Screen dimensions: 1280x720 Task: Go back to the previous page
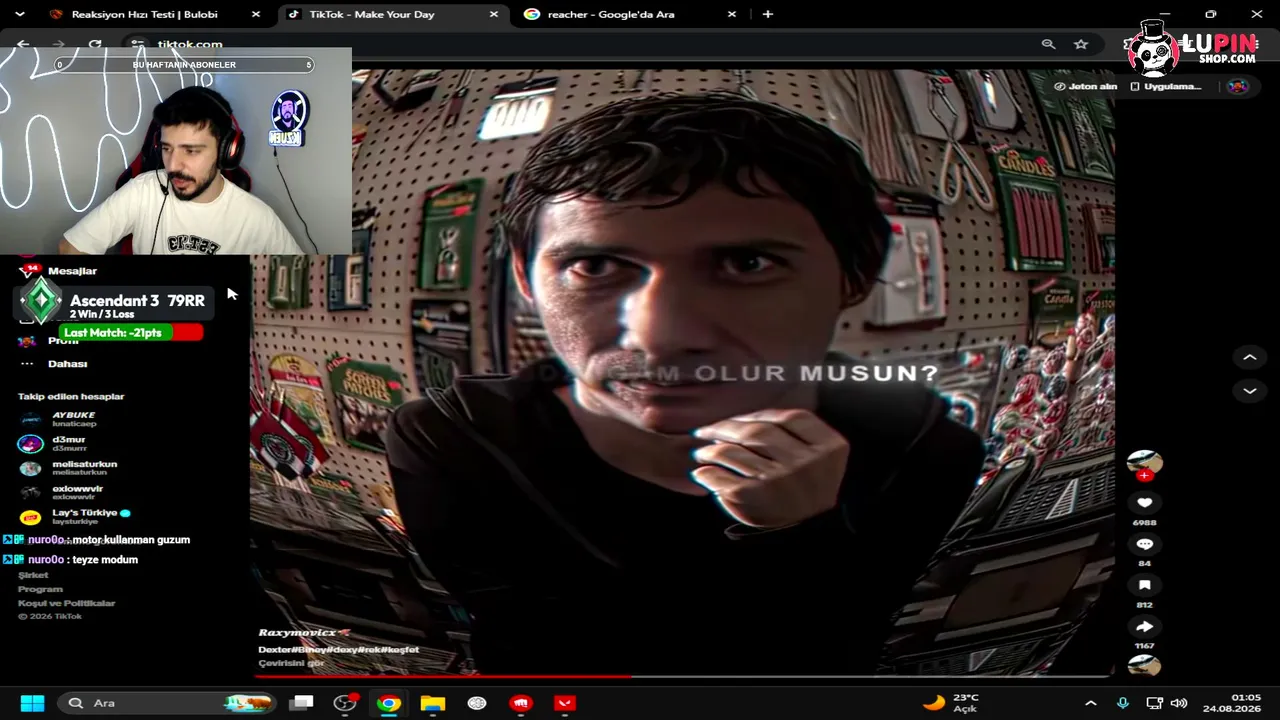pos(23,44)
